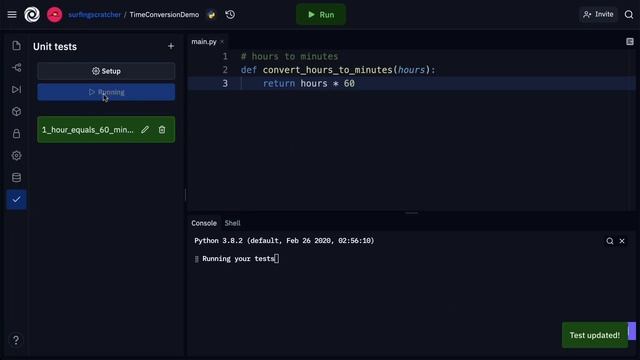Click the Python 3.8.2 version line
Screen dimensions: 640x360
284,241
